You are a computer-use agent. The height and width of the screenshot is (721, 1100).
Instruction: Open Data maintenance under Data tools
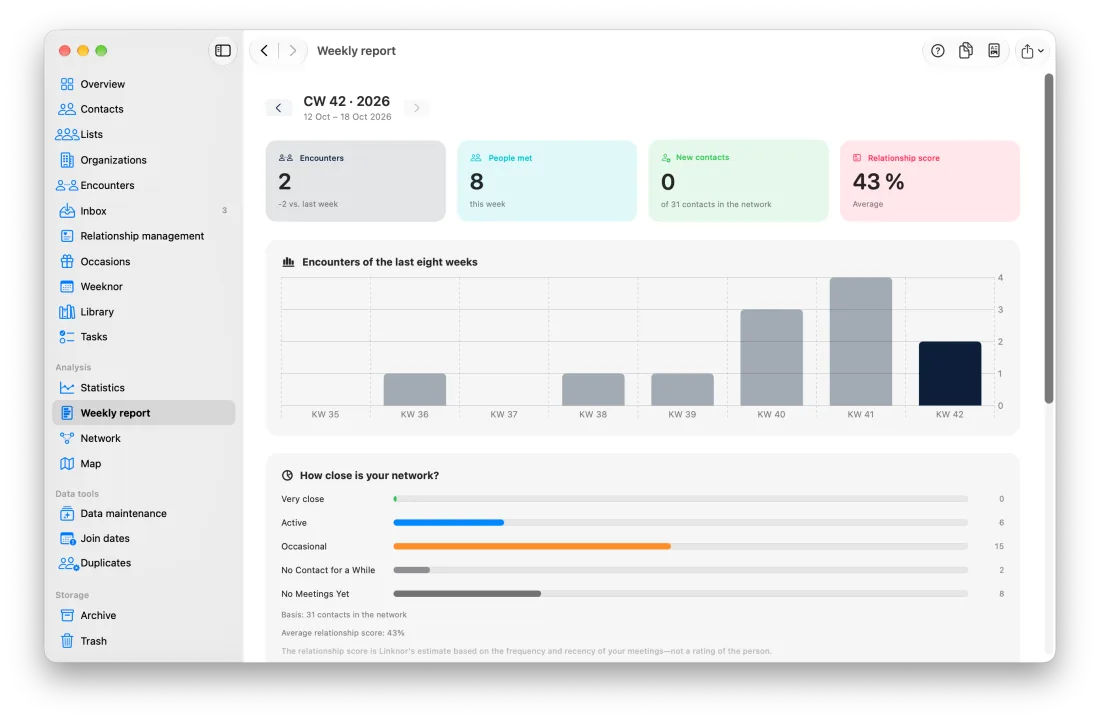point(144,513)
